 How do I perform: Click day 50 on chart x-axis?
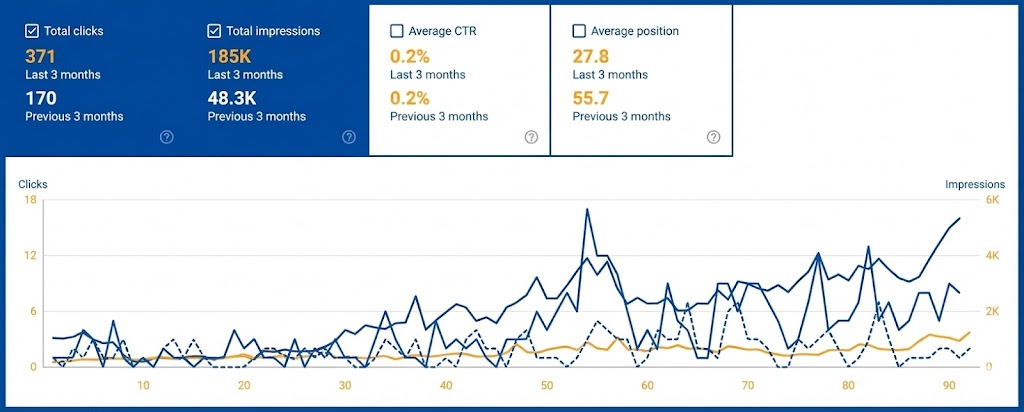click(547, 386)
